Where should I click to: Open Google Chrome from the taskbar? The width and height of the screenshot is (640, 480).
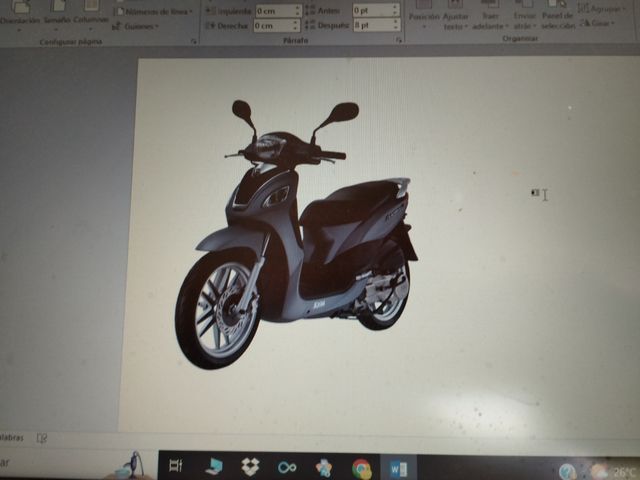click(x=361, y=468)
